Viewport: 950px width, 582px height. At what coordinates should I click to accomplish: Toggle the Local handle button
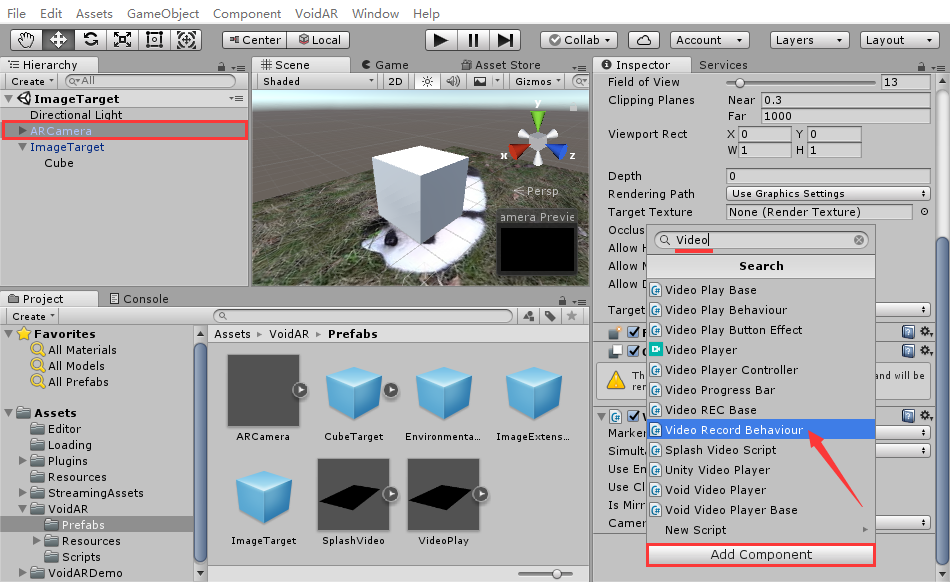pyautogui.click(x=319, y=40)
